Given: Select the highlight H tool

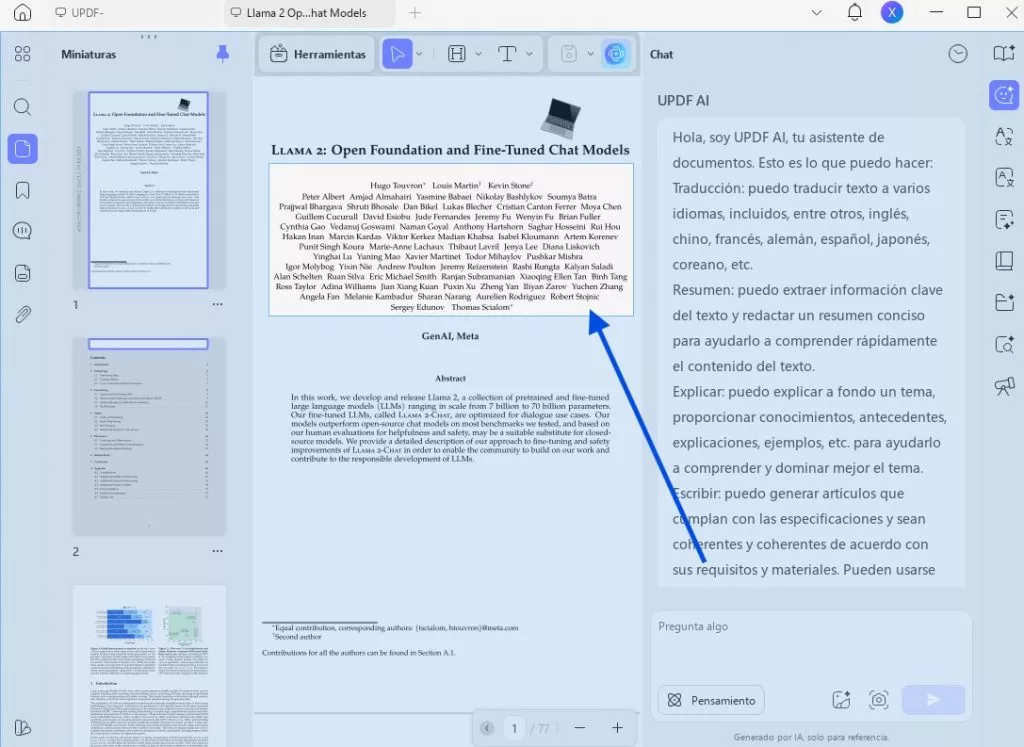Looking at the screenshot, I should click(x=457, y=54).
